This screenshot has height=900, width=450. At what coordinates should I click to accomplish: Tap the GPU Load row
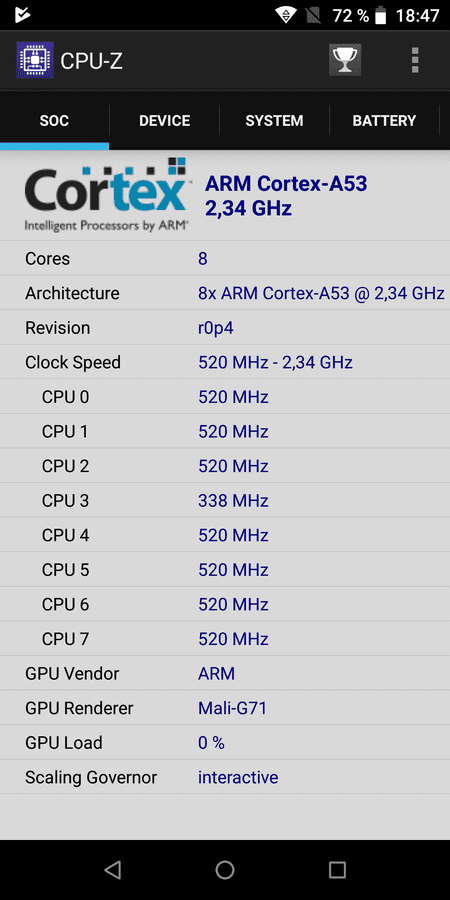pyautogui.click(x=225, y=743)
